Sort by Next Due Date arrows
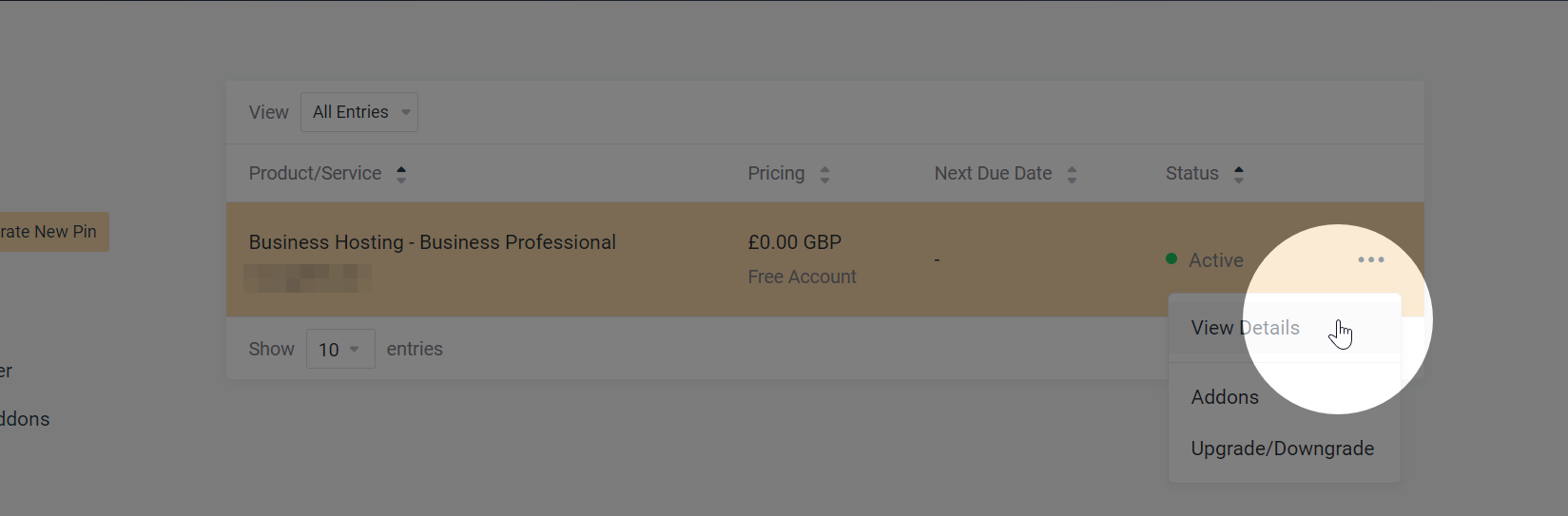This screenshot has height=516, width=1568. coord(1072,174)
